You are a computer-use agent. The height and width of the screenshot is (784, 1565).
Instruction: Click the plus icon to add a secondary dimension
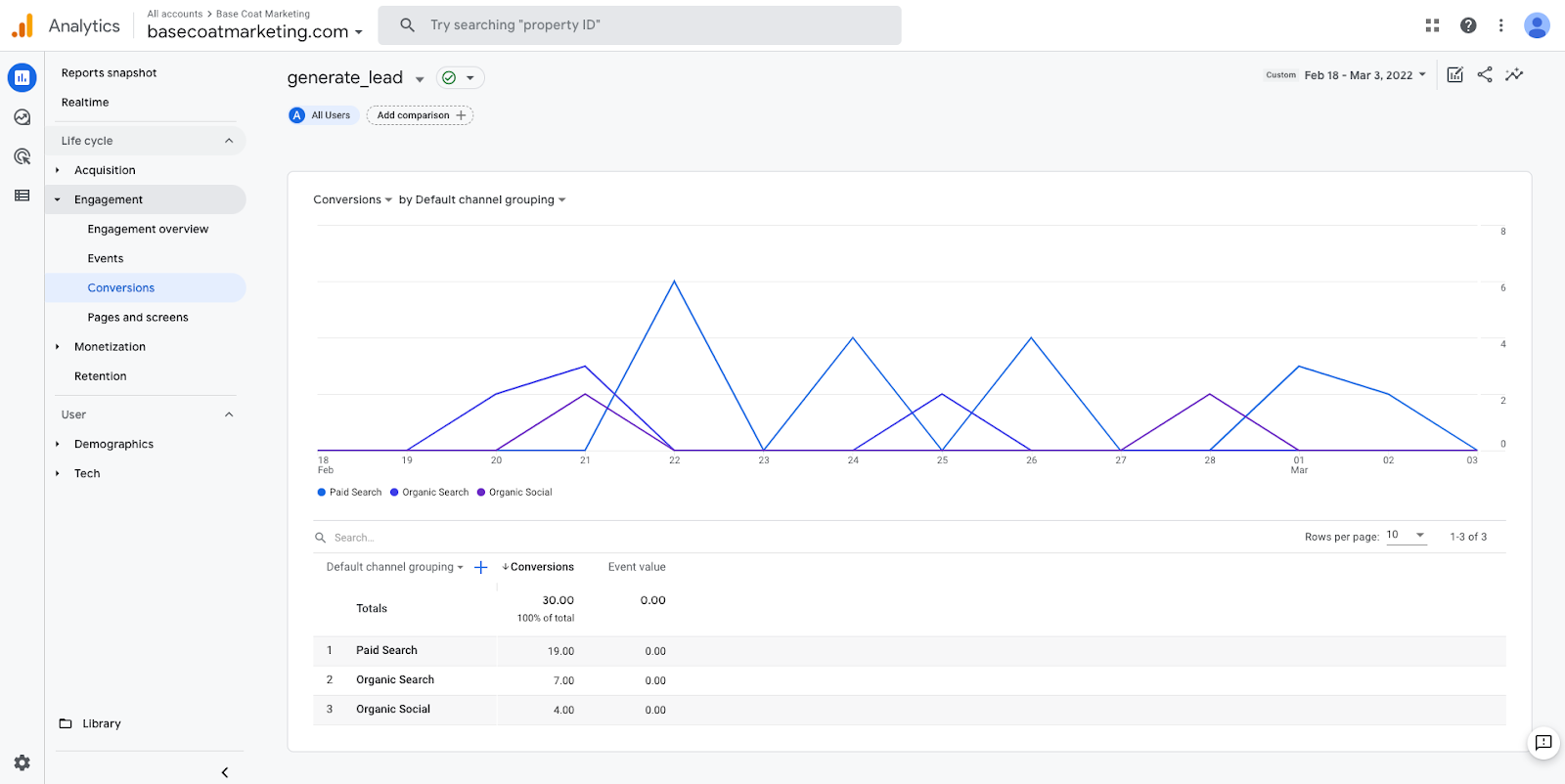(x=480, y=567)
